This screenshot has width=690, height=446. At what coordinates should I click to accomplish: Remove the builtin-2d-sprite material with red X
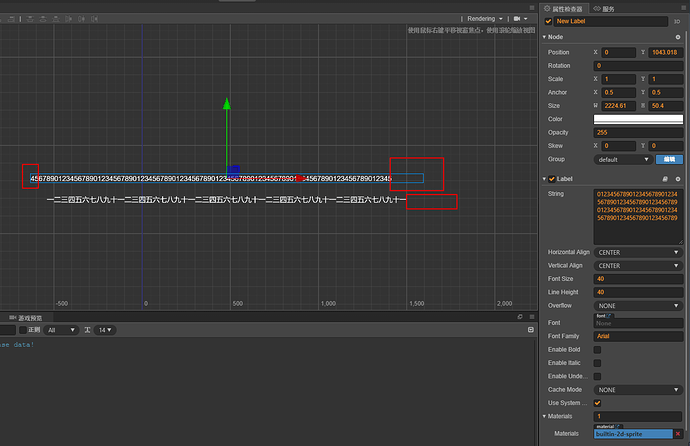click(x=678, y=434)
